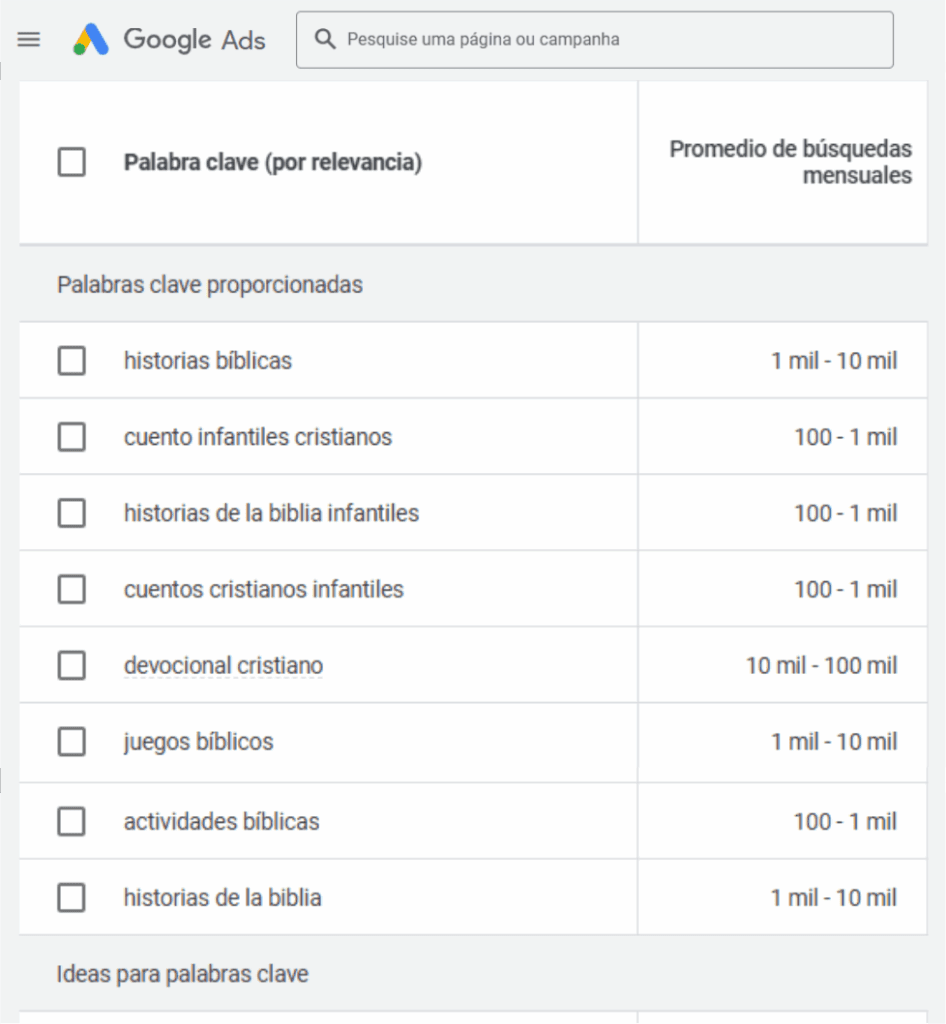
Task: Sort by "Promedio de búsquedas mensuales" column
Action: click(x=790, y=162)
